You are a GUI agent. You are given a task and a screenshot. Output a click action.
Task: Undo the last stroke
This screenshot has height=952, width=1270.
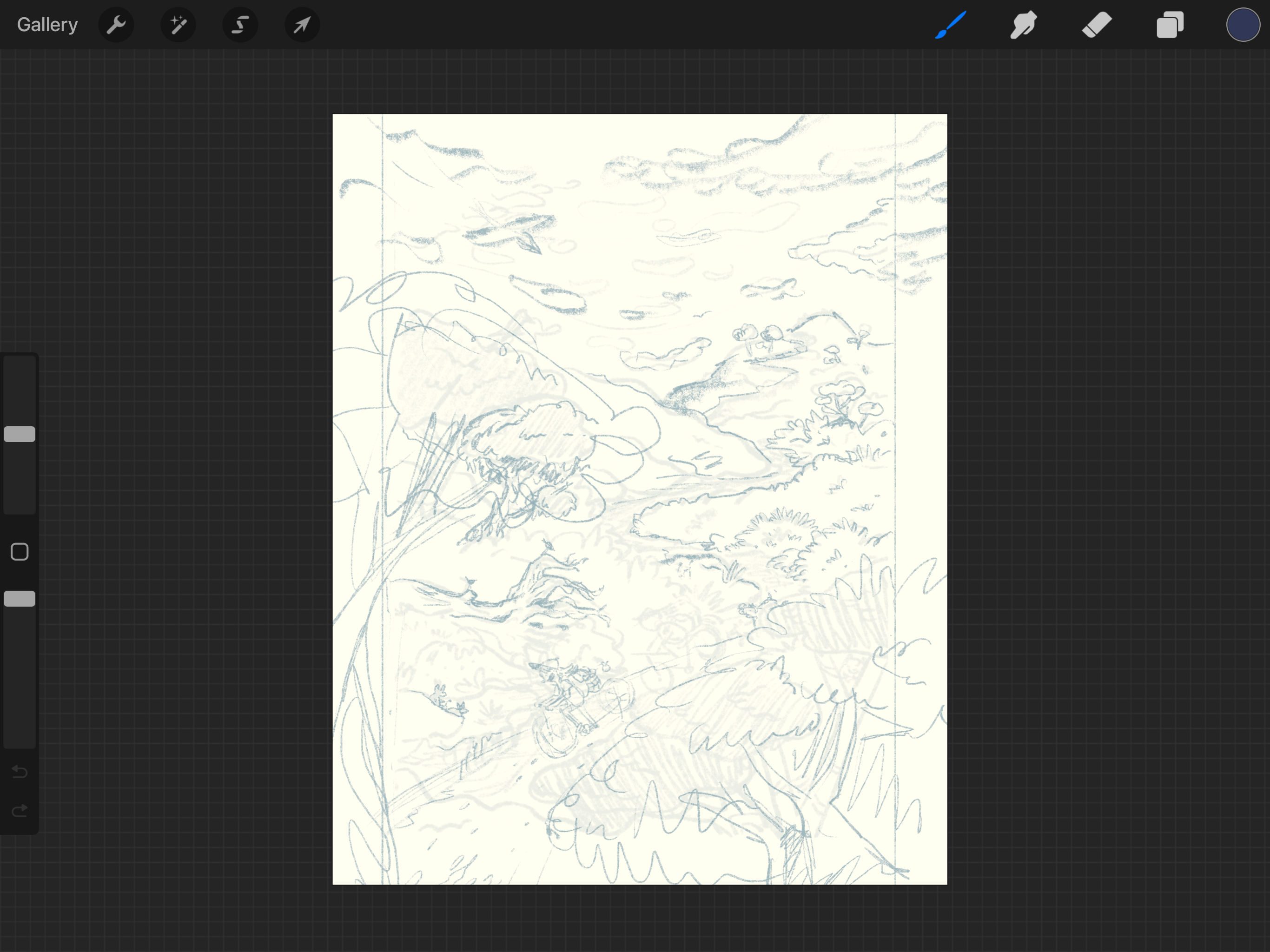point(20,771)
